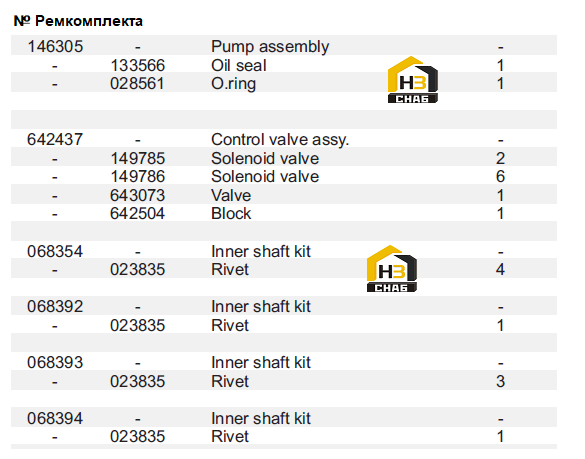This screenshot has width=585, height=459.
Task: Click kit number 068394
Action: pyautogui.click(x=55, y=418)
